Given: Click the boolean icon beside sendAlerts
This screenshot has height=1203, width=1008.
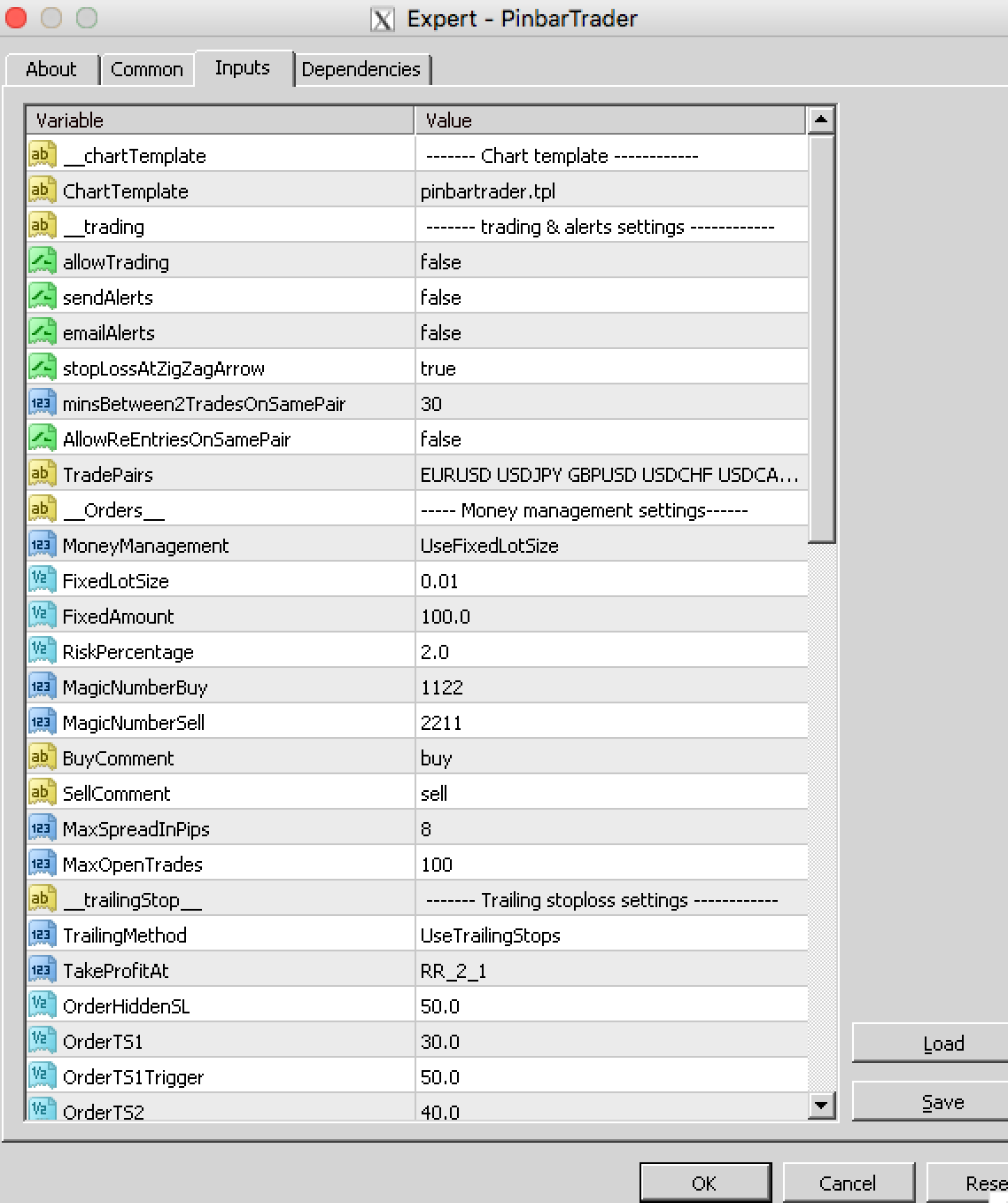Looking at the screenshot, I should [x=43, y=297].
